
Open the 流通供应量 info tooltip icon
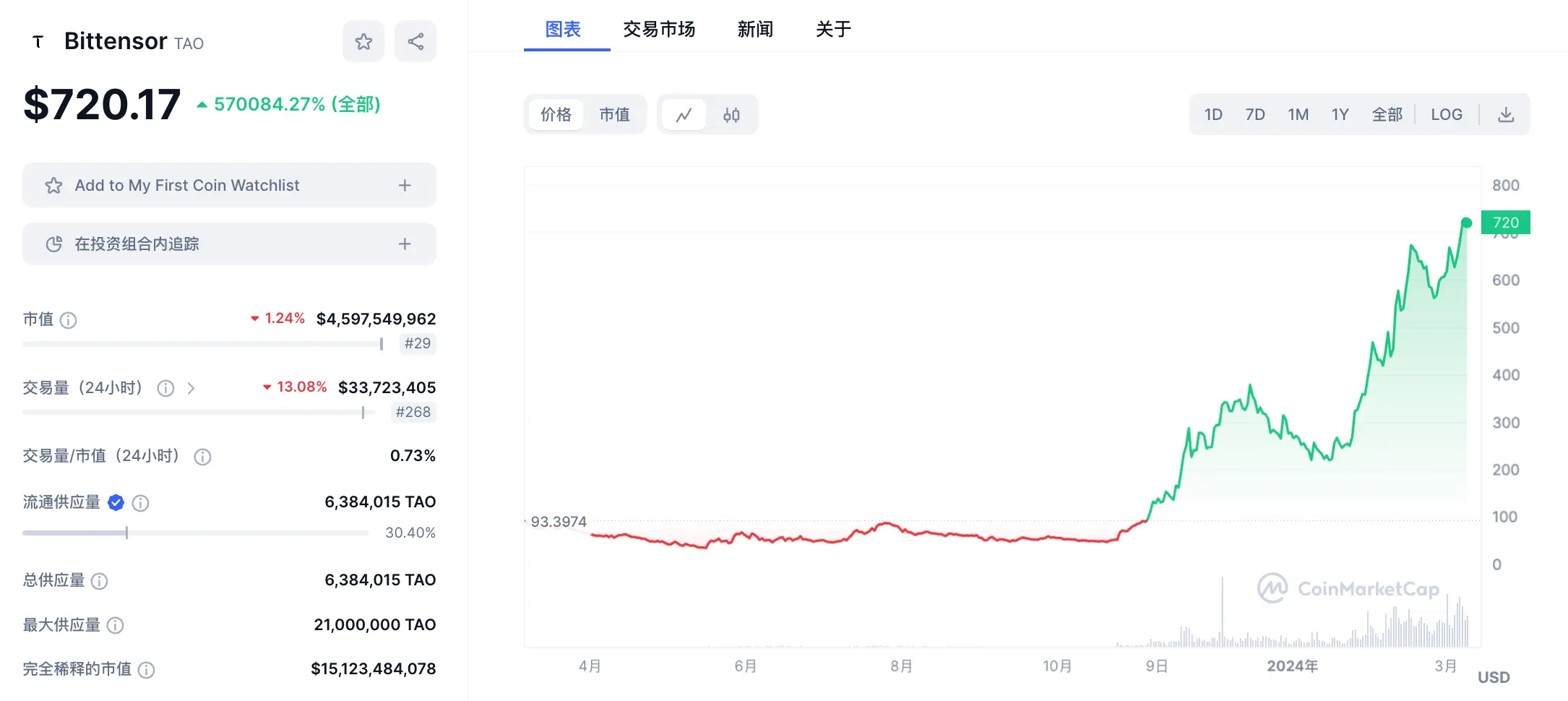(x=140, y=503)
